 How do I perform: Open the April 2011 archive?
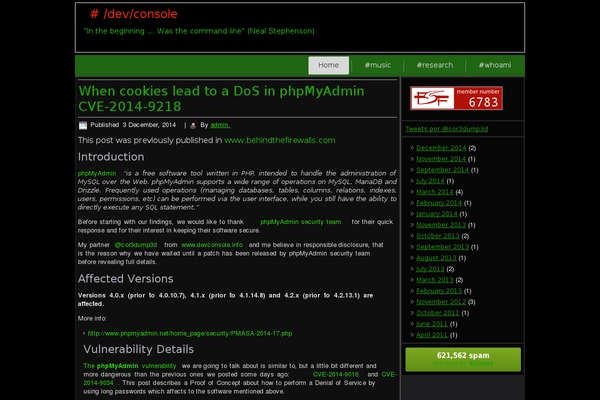(432, 335)
